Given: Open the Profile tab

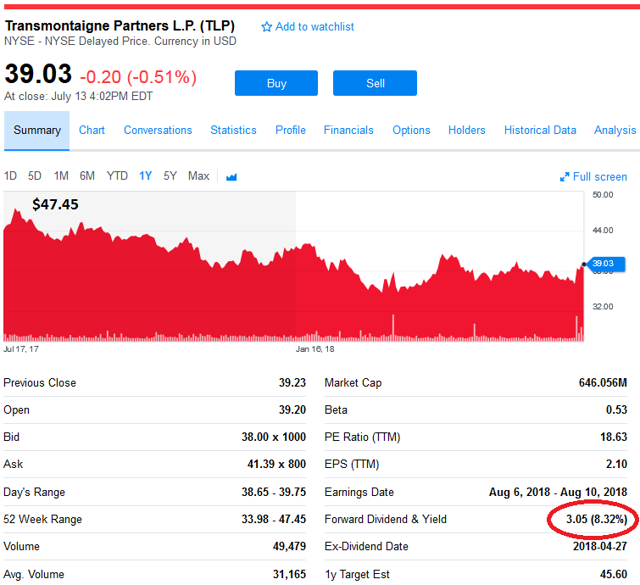Looking at the screenshot, I should click(291, 130).
